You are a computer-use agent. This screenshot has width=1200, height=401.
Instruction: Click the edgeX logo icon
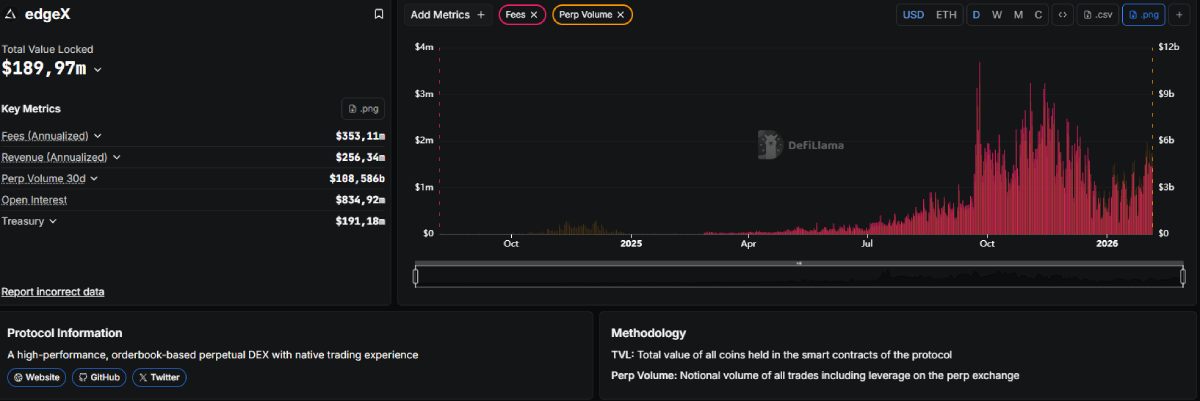point(10,14)
